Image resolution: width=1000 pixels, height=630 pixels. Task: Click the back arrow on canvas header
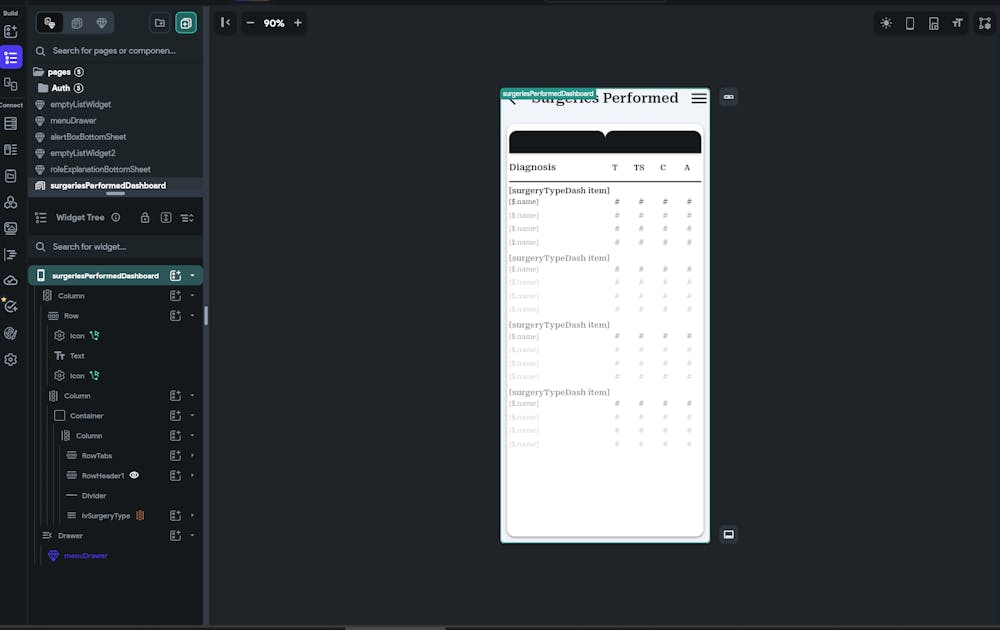pos(513,100)
